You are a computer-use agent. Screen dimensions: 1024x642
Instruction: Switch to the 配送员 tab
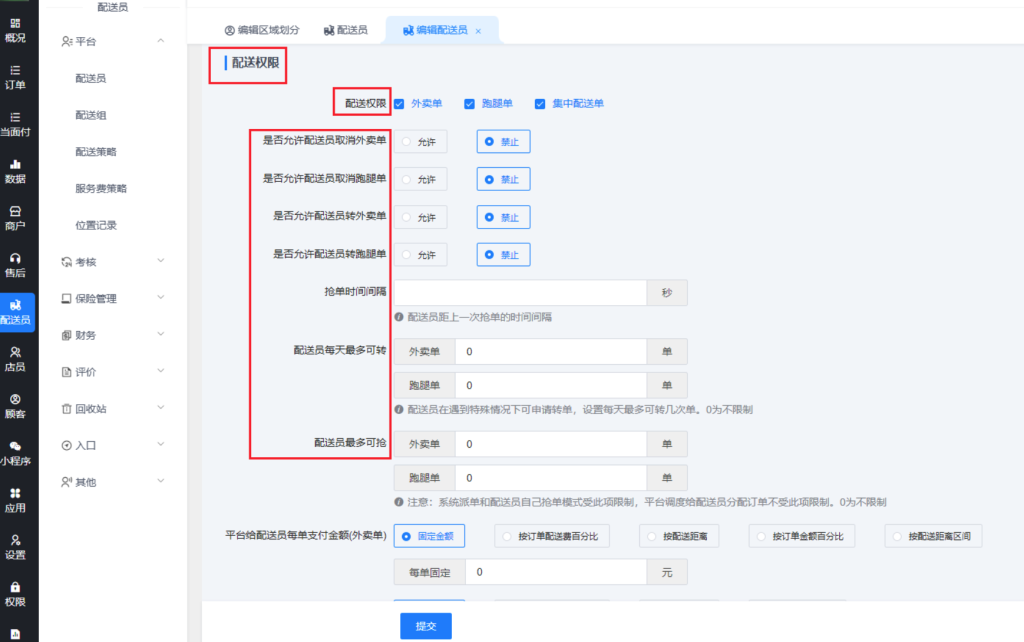coord(345,30)
